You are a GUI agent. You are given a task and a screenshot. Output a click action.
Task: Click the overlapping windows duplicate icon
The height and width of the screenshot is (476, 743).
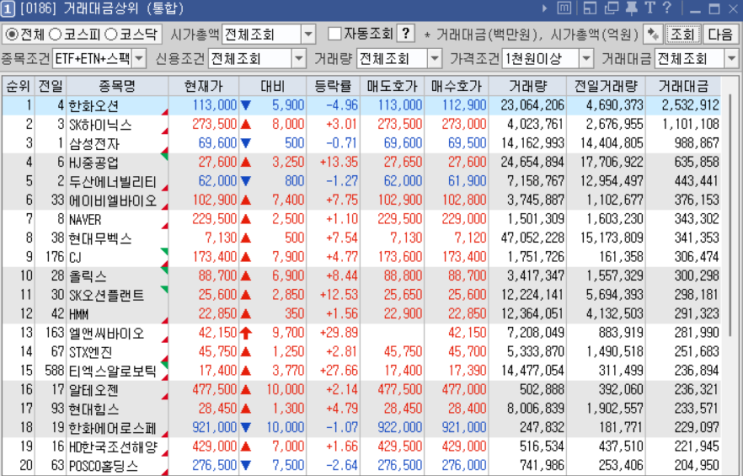[x=611, y=8]
